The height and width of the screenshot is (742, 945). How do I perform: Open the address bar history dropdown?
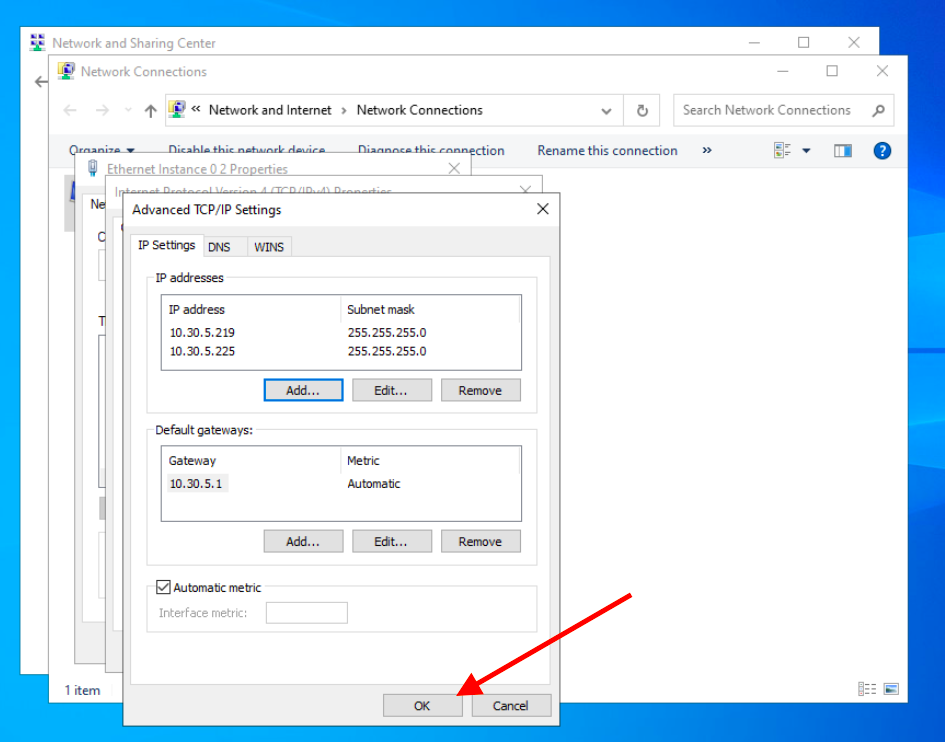coord(606,111)
